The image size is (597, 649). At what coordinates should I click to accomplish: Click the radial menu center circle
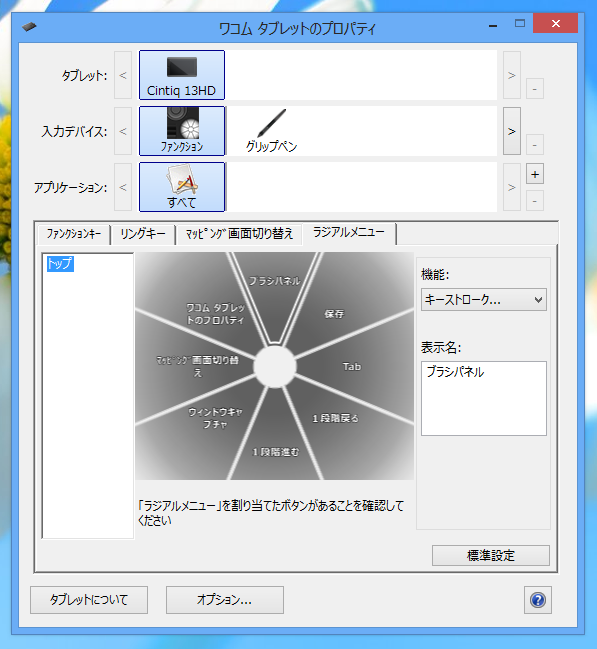(275, 367)
